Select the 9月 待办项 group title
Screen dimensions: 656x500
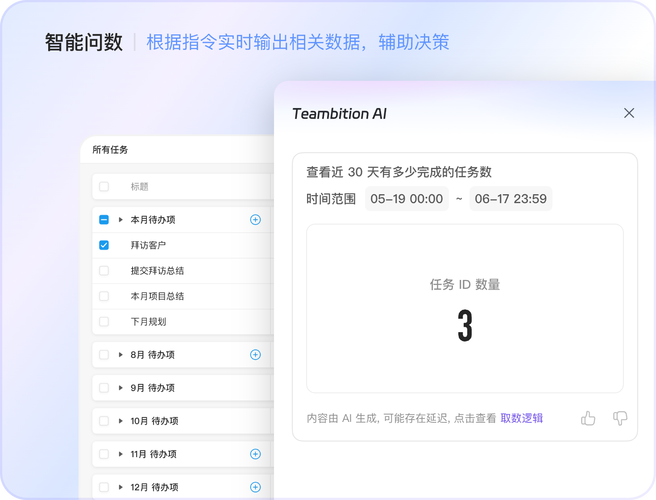point(152,388)
